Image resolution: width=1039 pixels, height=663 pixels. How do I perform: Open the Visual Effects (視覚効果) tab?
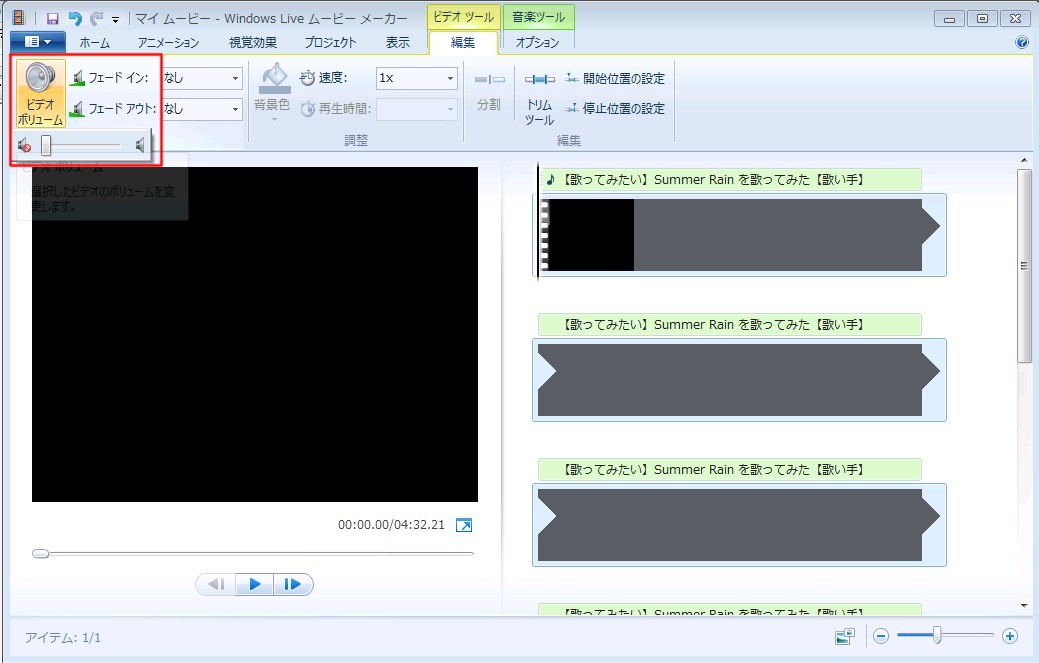252,42
